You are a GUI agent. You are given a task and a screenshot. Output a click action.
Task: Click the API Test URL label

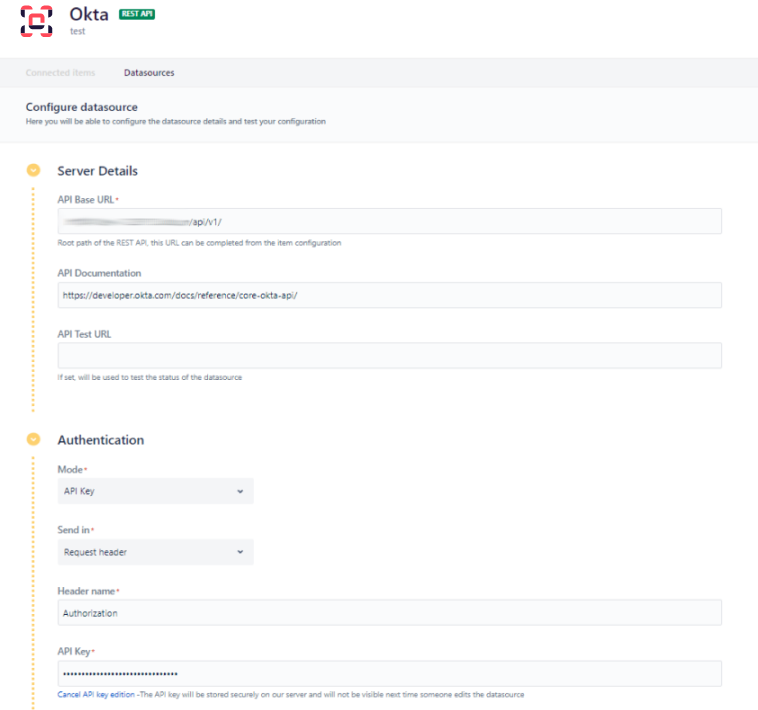84,334
